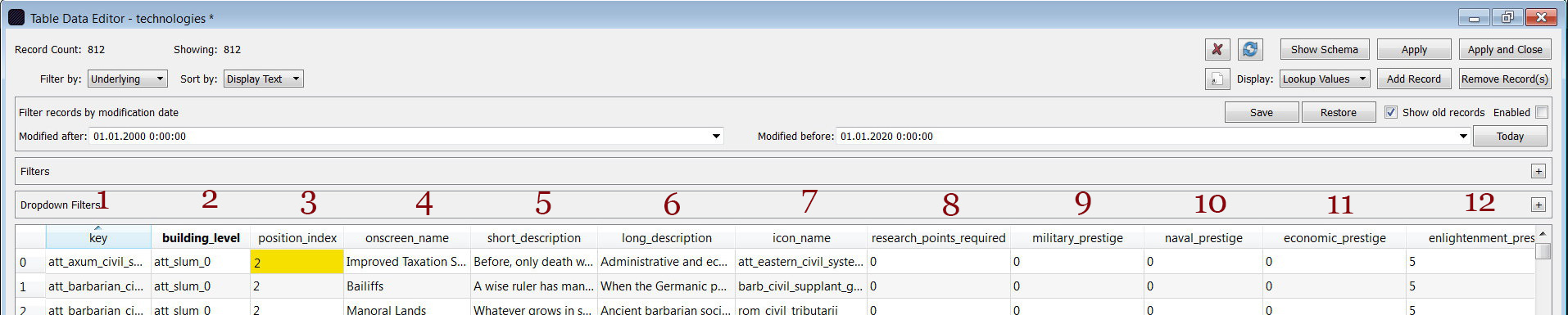
Task: Click the Restore button
Action: click(x=1339, y=112)
